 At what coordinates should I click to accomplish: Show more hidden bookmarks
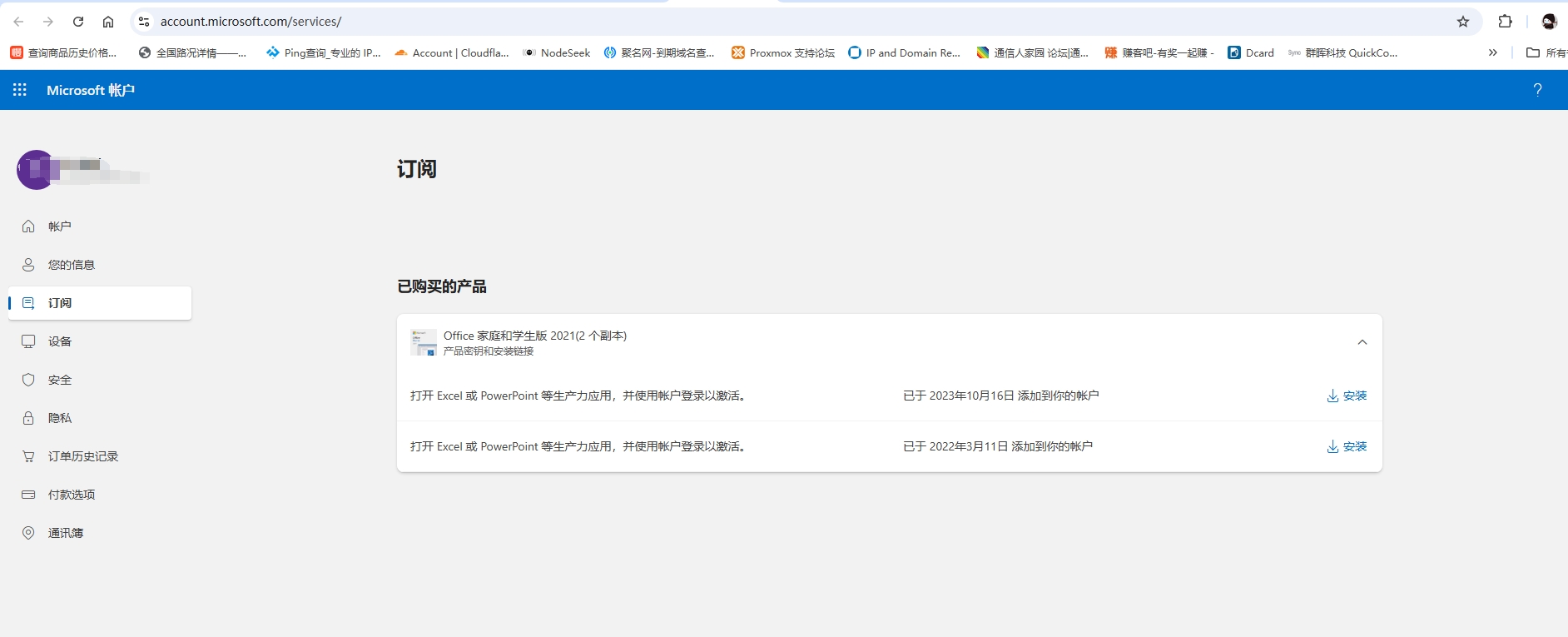point(1492,52)
